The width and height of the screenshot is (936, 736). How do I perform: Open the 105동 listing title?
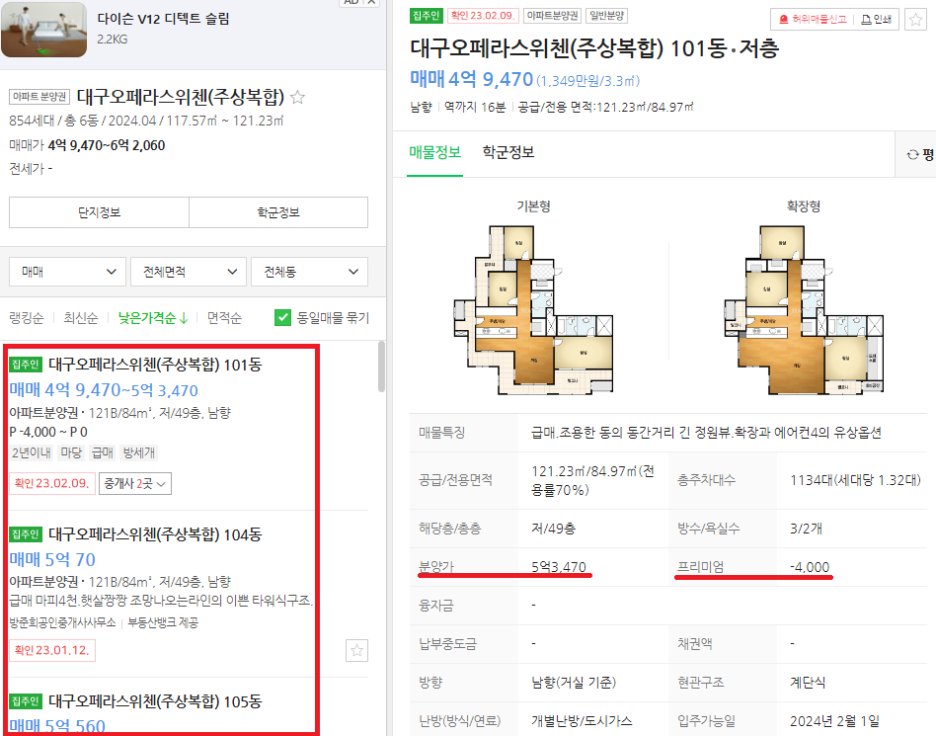click(x=155, y=701)
